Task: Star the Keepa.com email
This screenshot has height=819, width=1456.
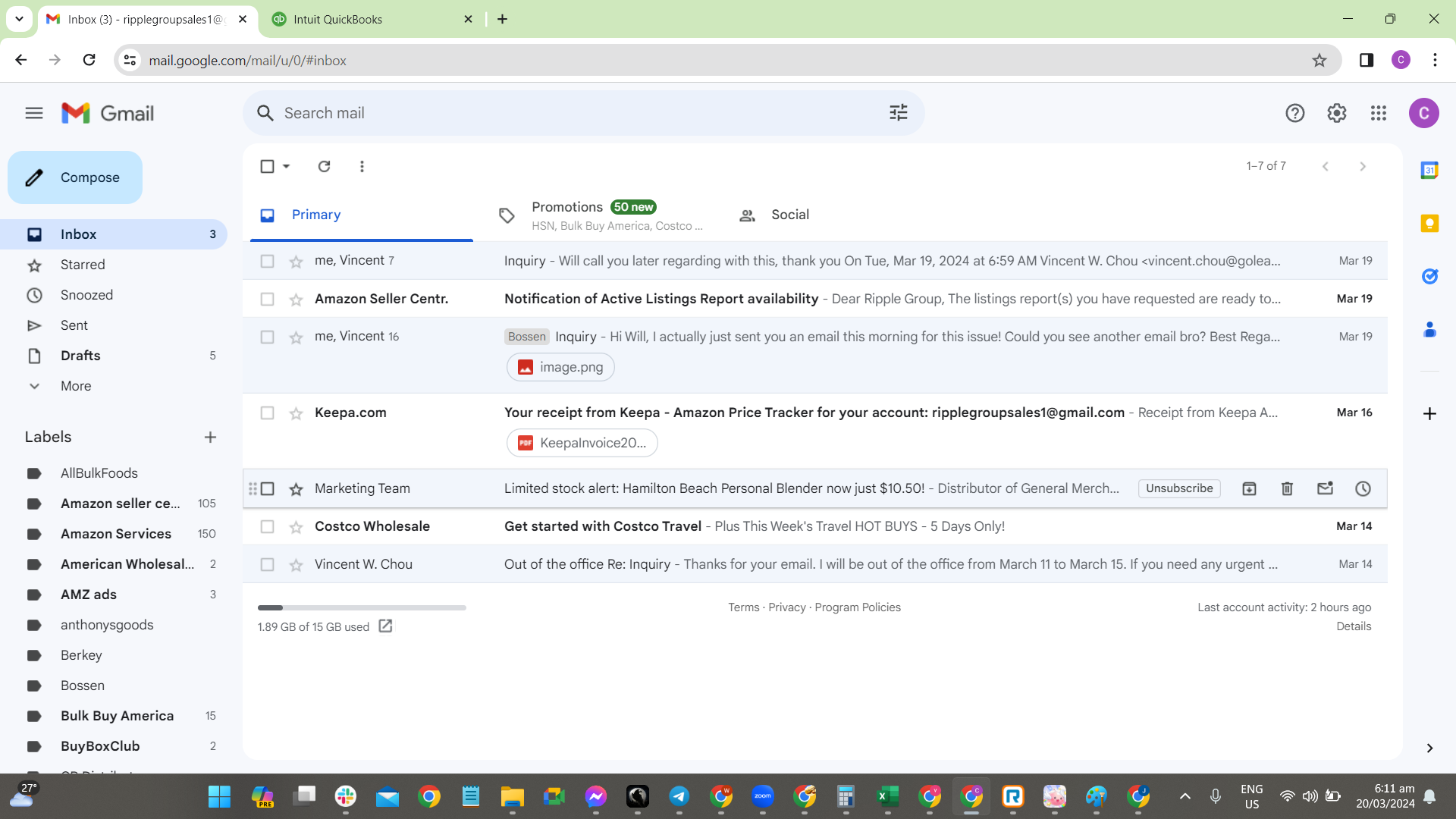Action: 296,413
